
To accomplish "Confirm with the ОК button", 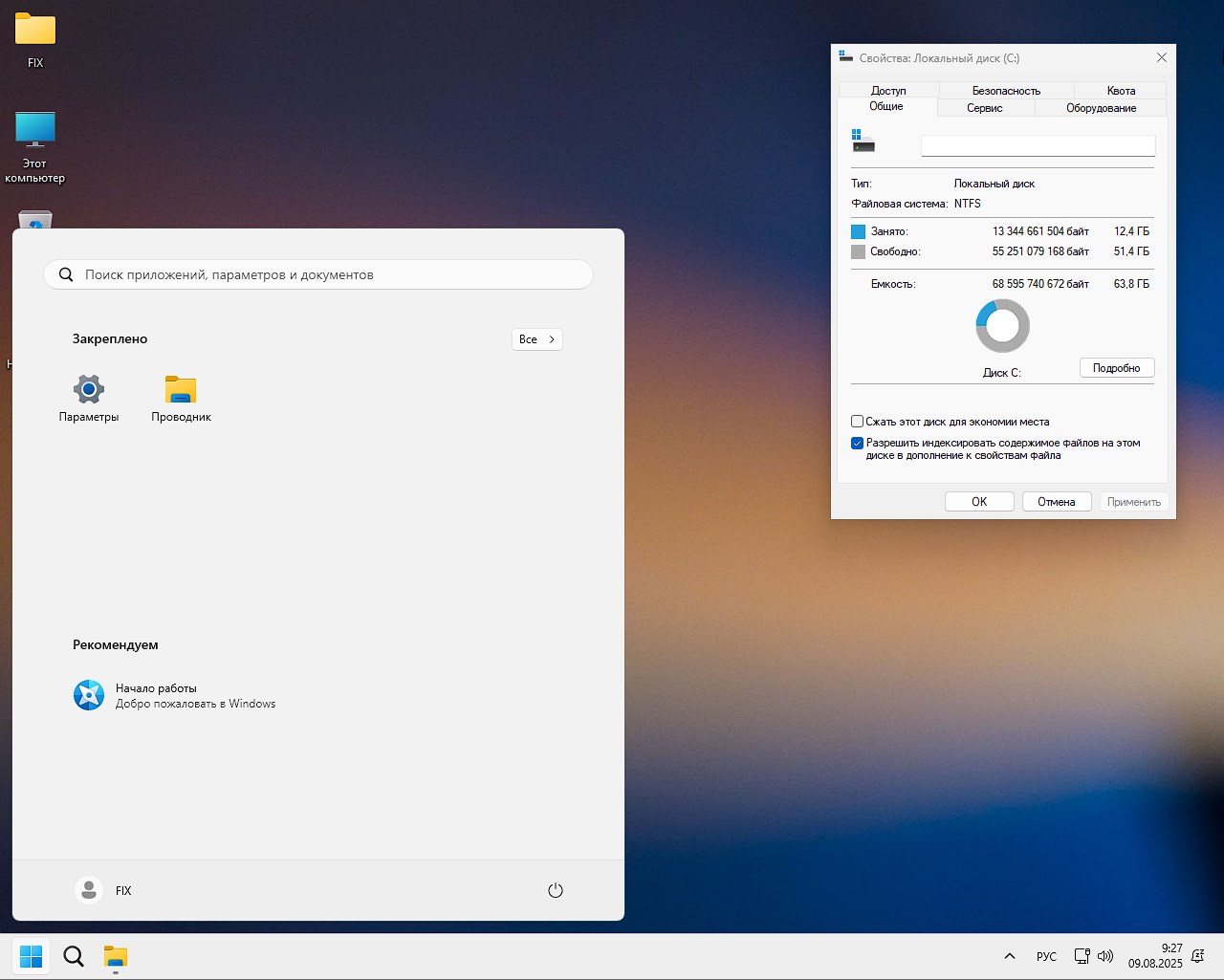I will pyautogui.click(x=979, y=502).
